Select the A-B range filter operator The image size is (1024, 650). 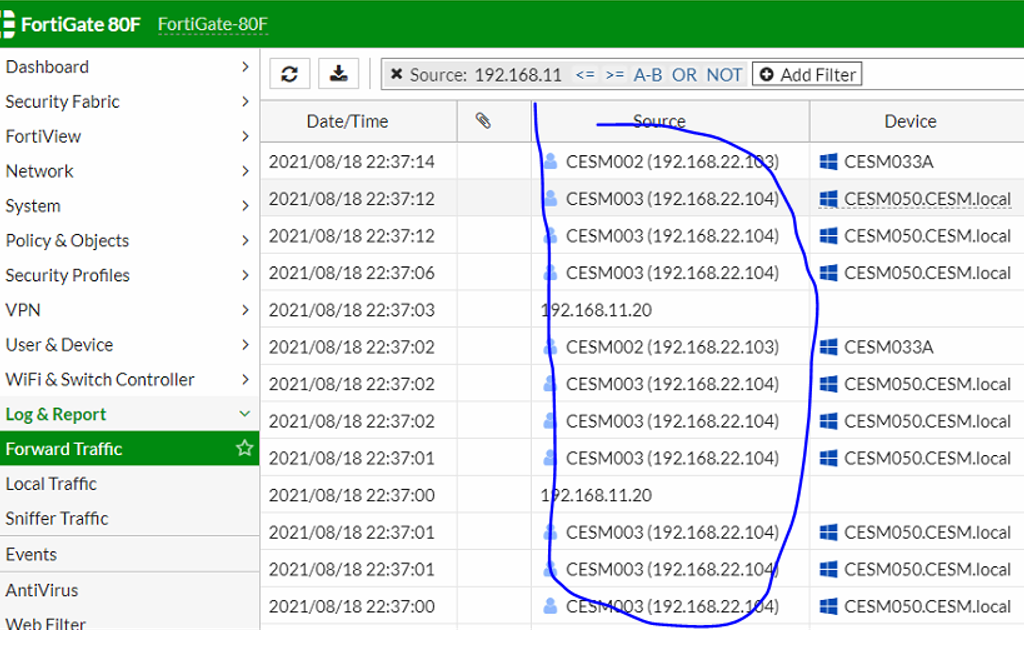648,74
